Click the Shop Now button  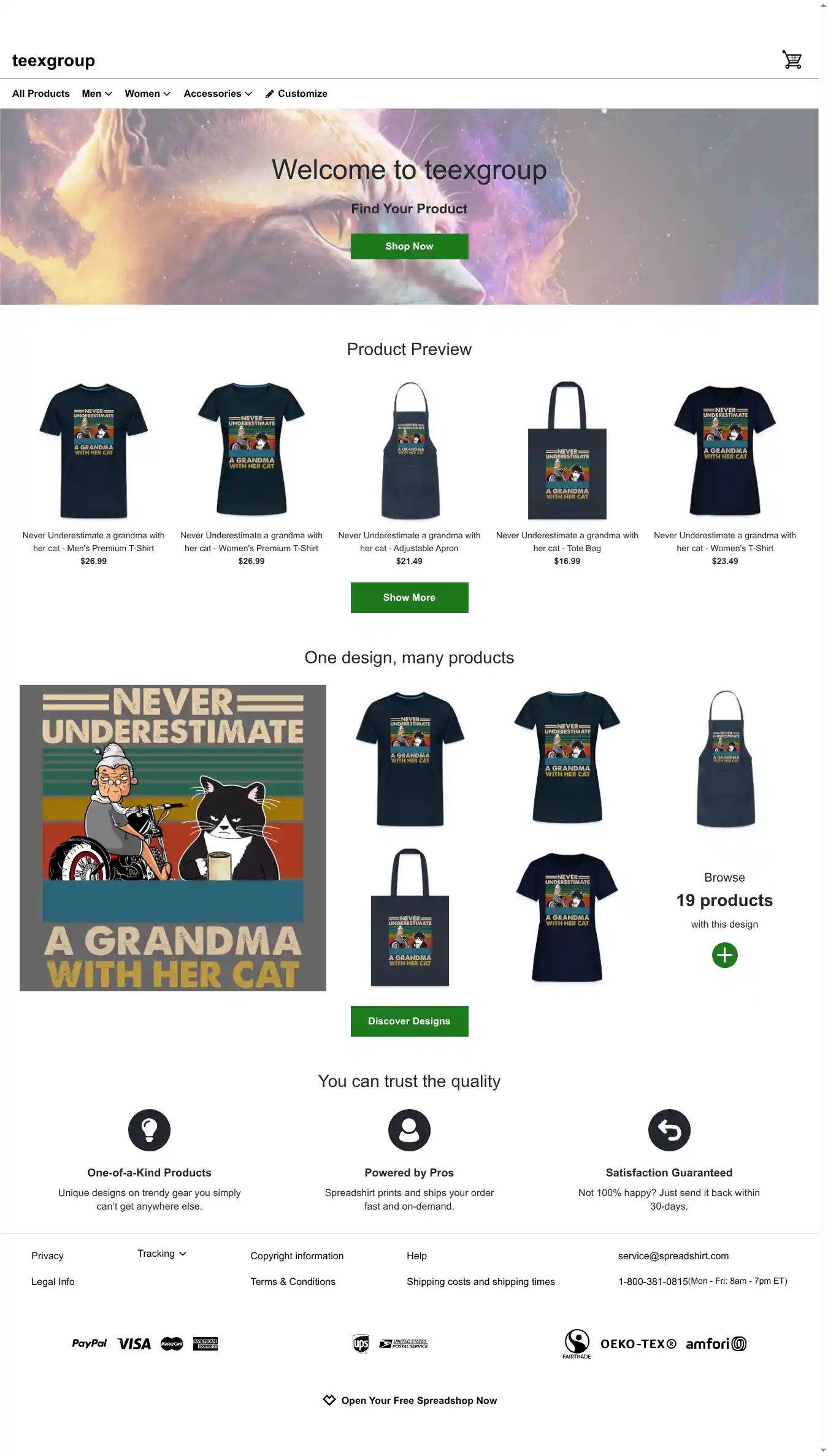point(409,246)
